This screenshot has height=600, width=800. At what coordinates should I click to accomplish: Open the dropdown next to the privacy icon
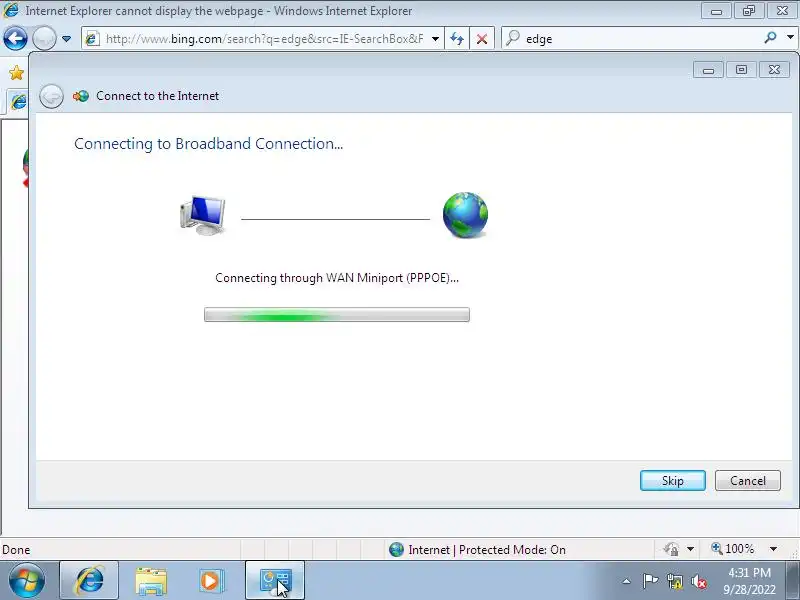point(690,549)
